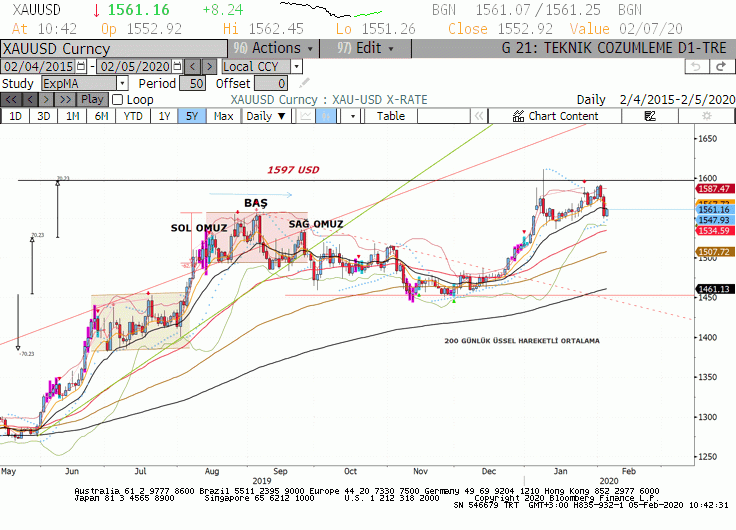Open the Edit menu
736x530 pixels.
click(365, 48)
